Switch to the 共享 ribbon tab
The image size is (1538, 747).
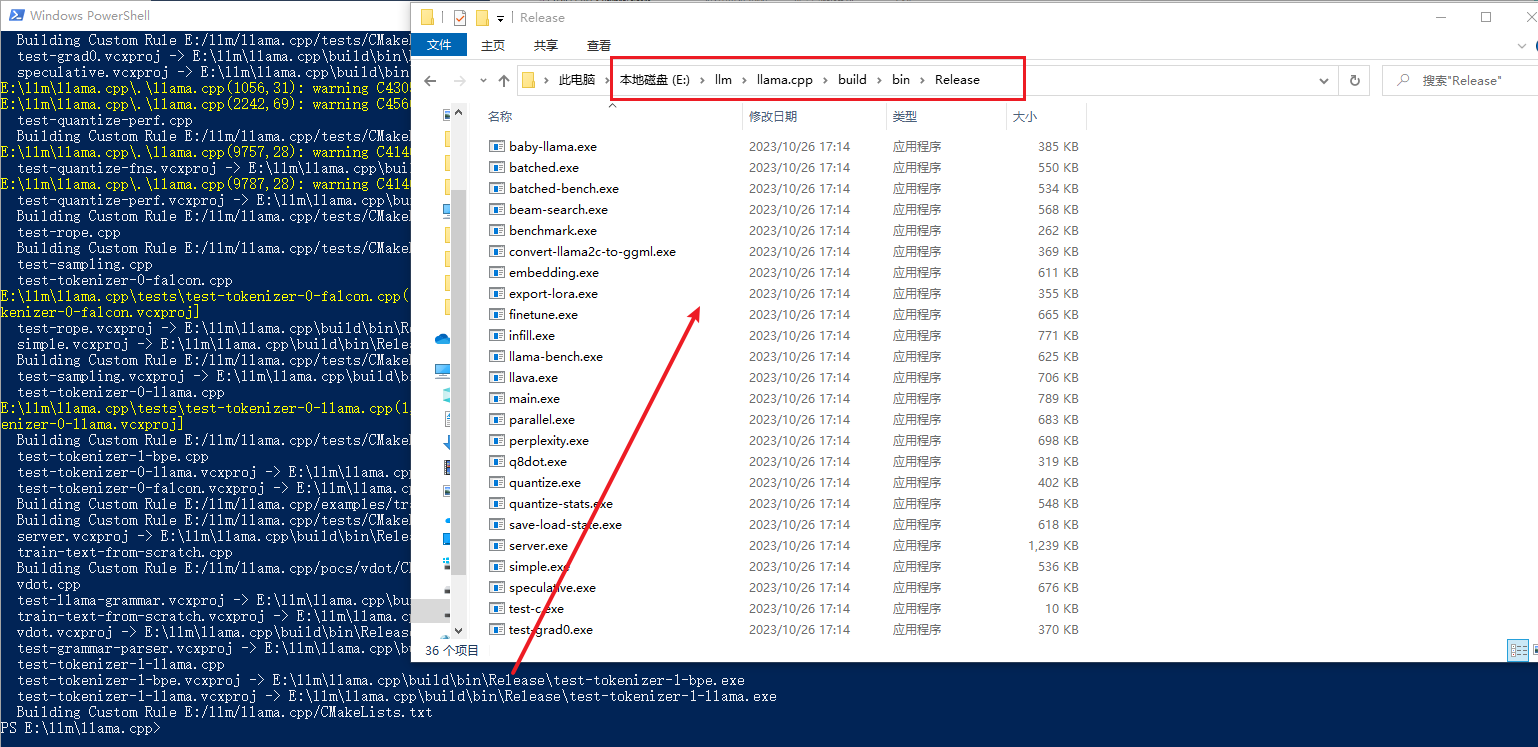(546, 45)
